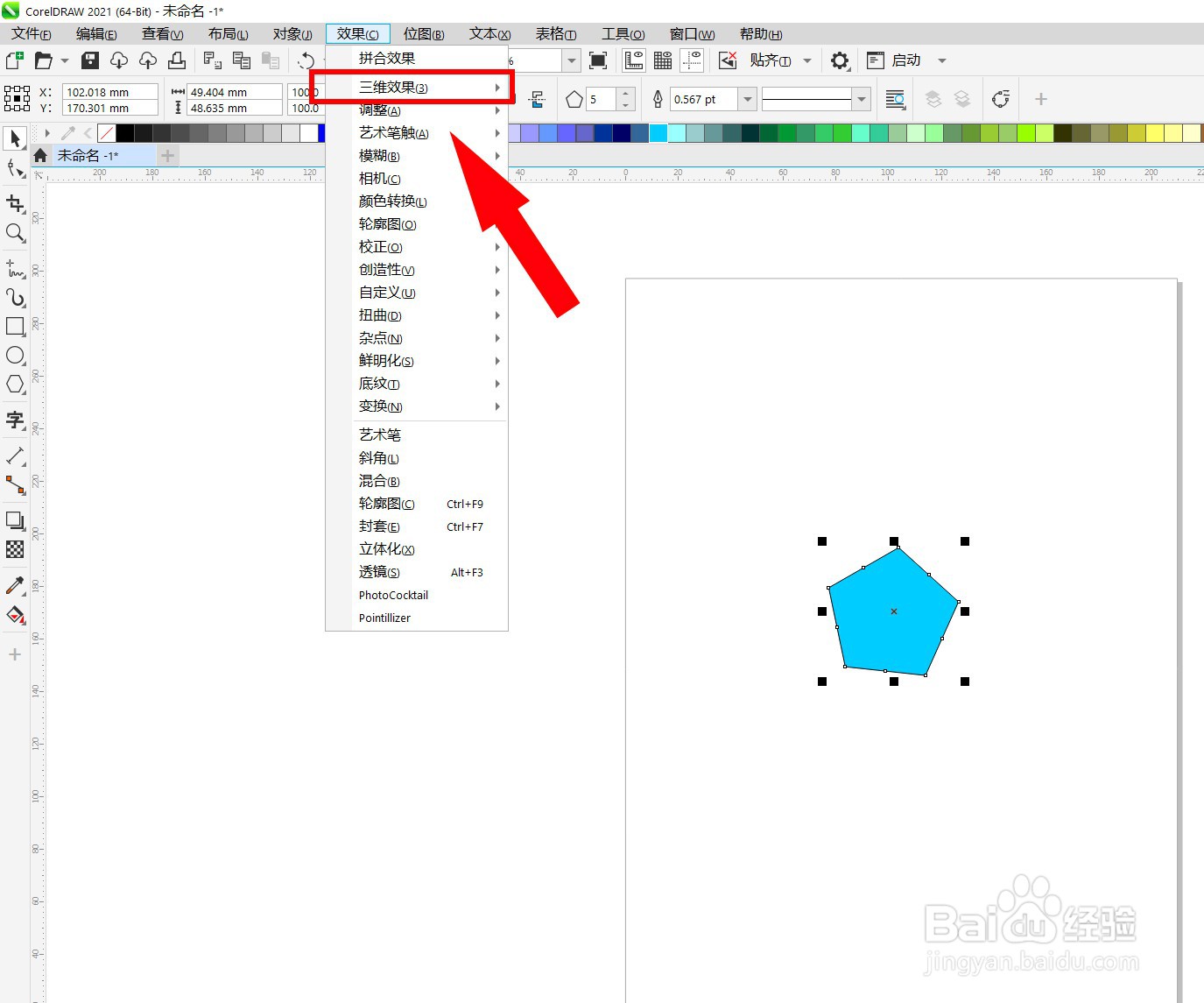1204x1003 pixels.
Task: Click the X position field 102.018 mm
Action: 110,92
